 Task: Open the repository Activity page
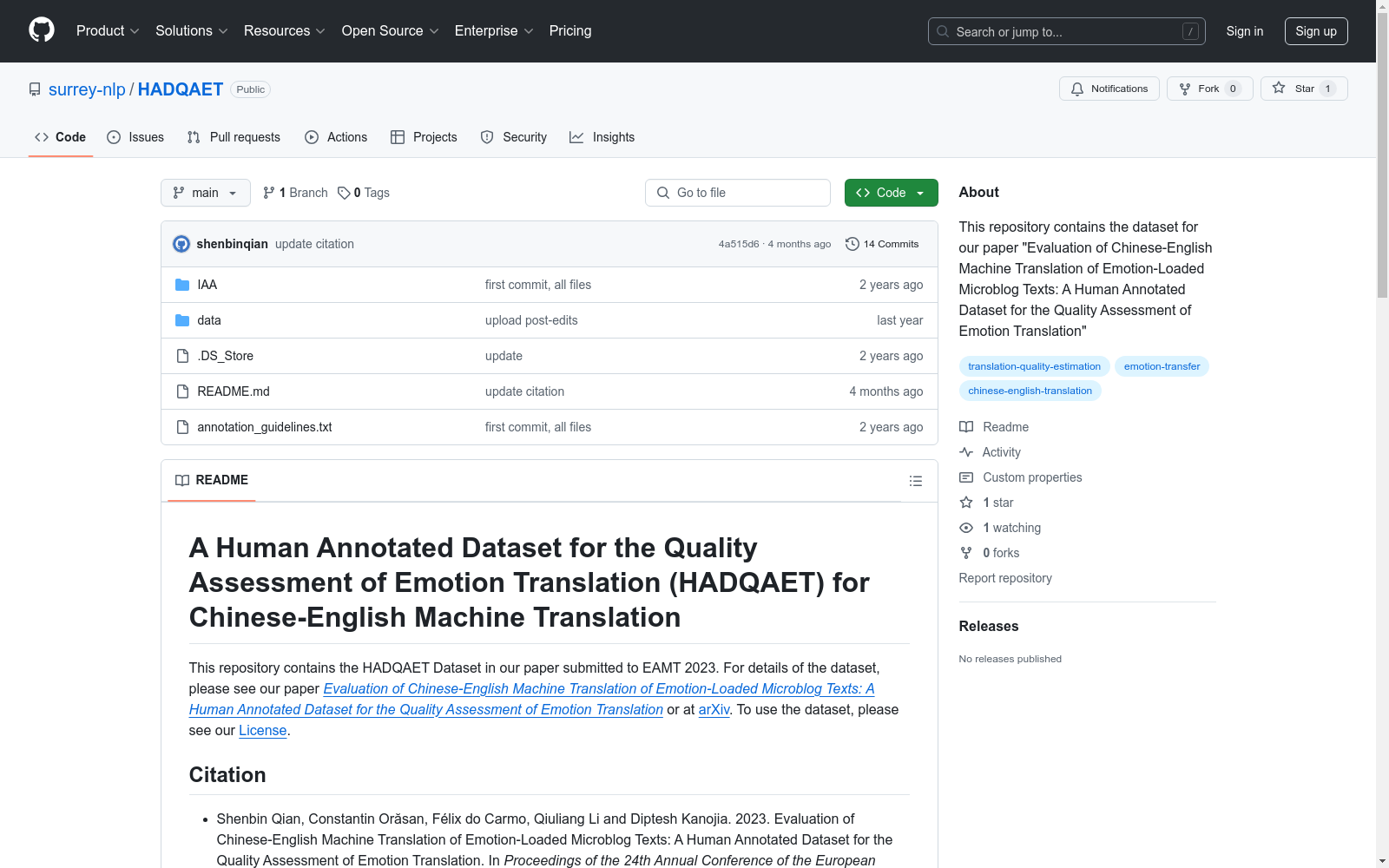[x=990, y=452]
